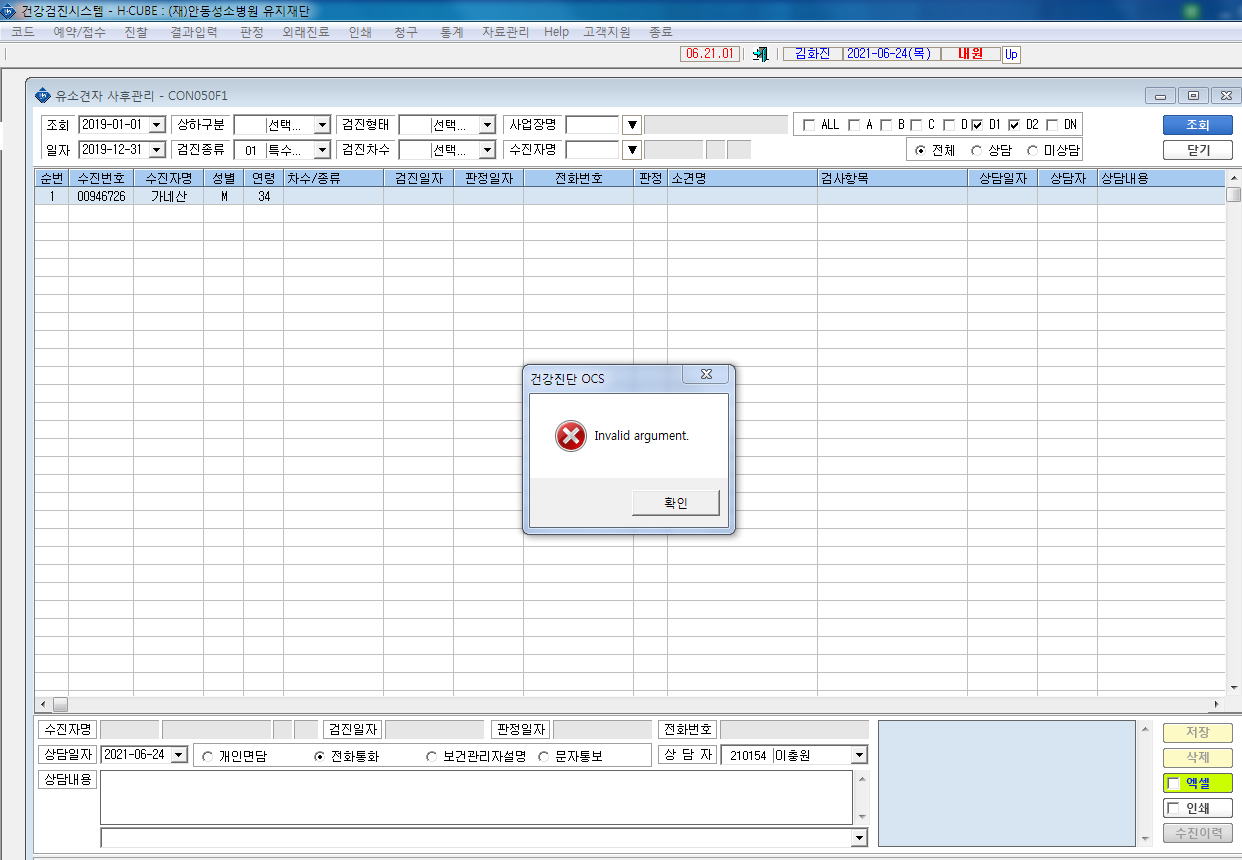
Task: Check the ALL grade checkbox
Action: (809, 125)
